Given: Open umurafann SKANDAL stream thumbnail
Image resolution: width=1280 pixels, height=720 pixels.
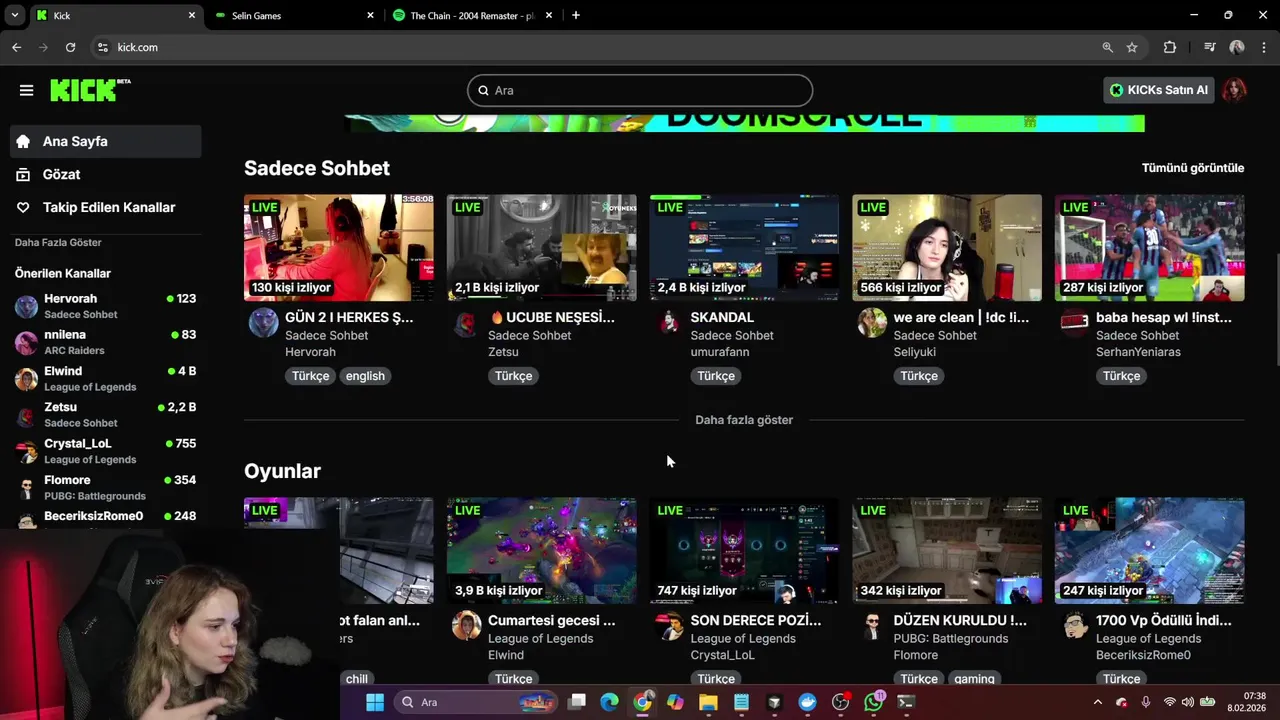Looking at the screenshot, I should 744,247.
